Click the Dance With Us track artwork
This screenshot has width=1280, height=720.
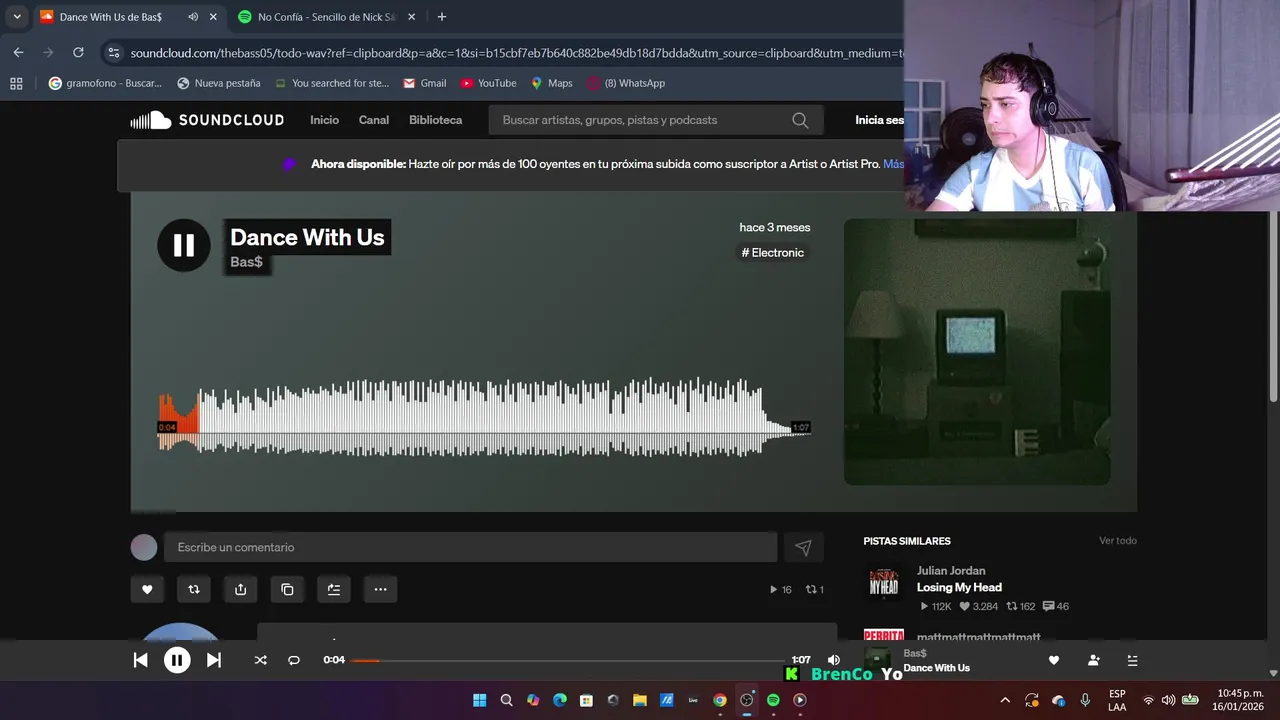coord(977,352)
